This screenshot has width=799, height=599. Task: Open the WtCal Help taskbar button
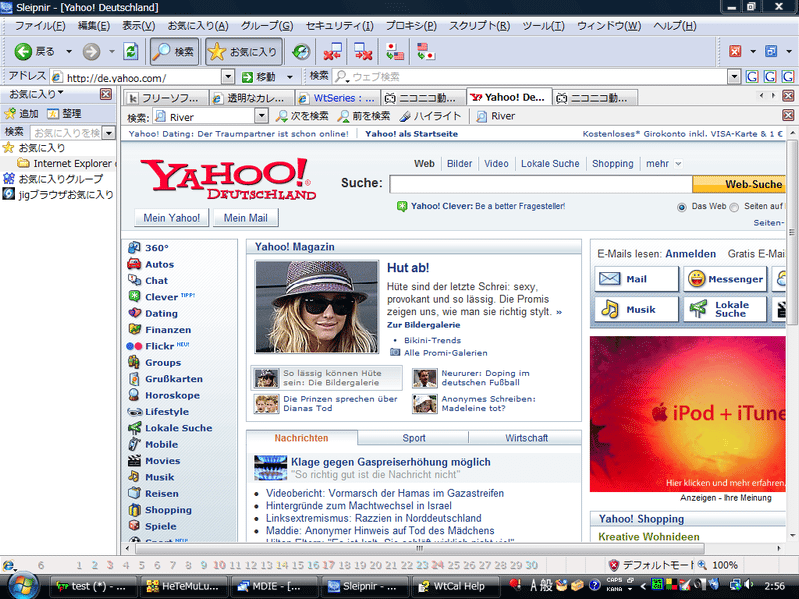tap(456, 586)
